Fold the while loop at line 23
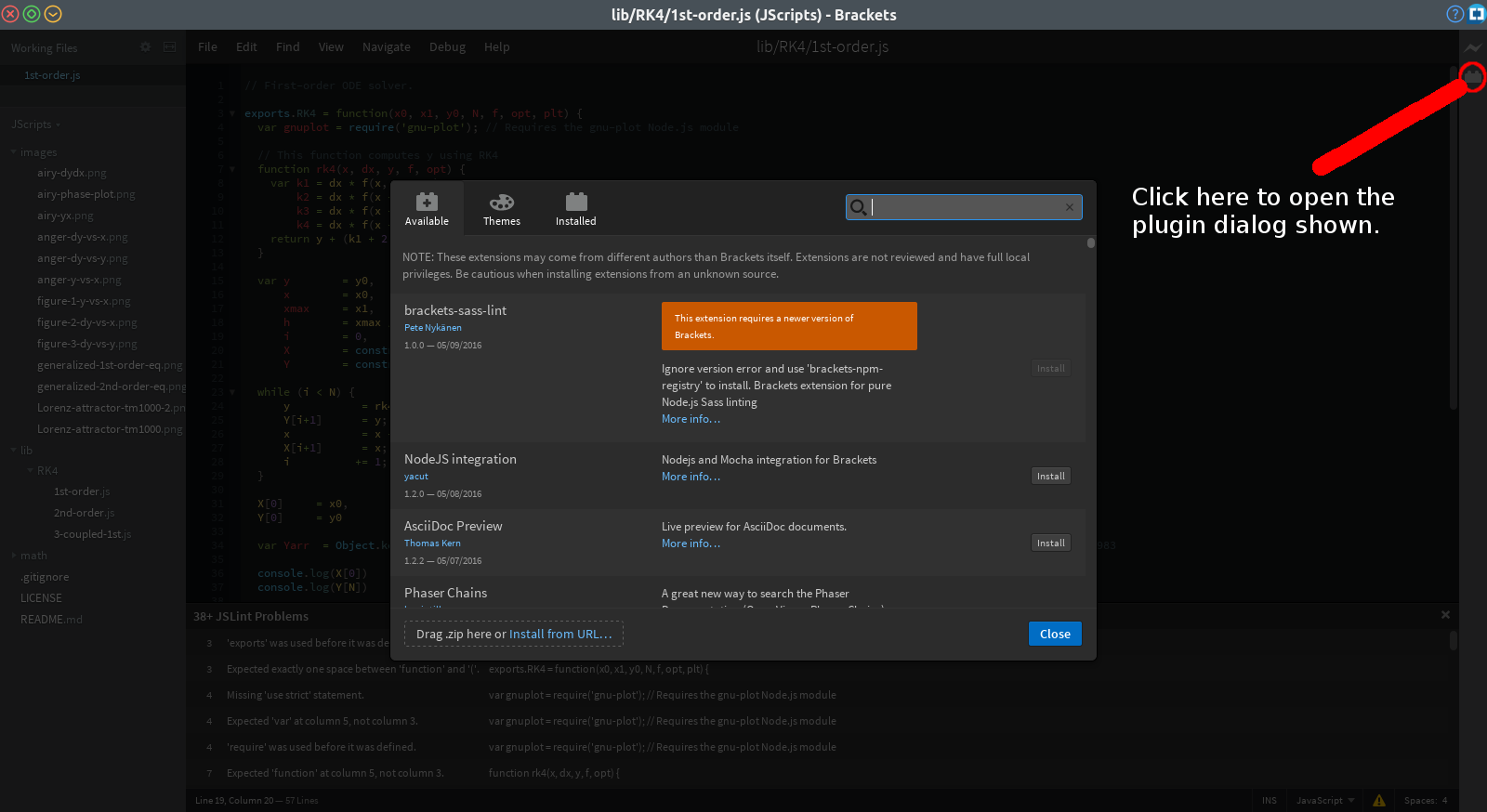Viewport: 1487px width, 812px height. tap(231, 392)
